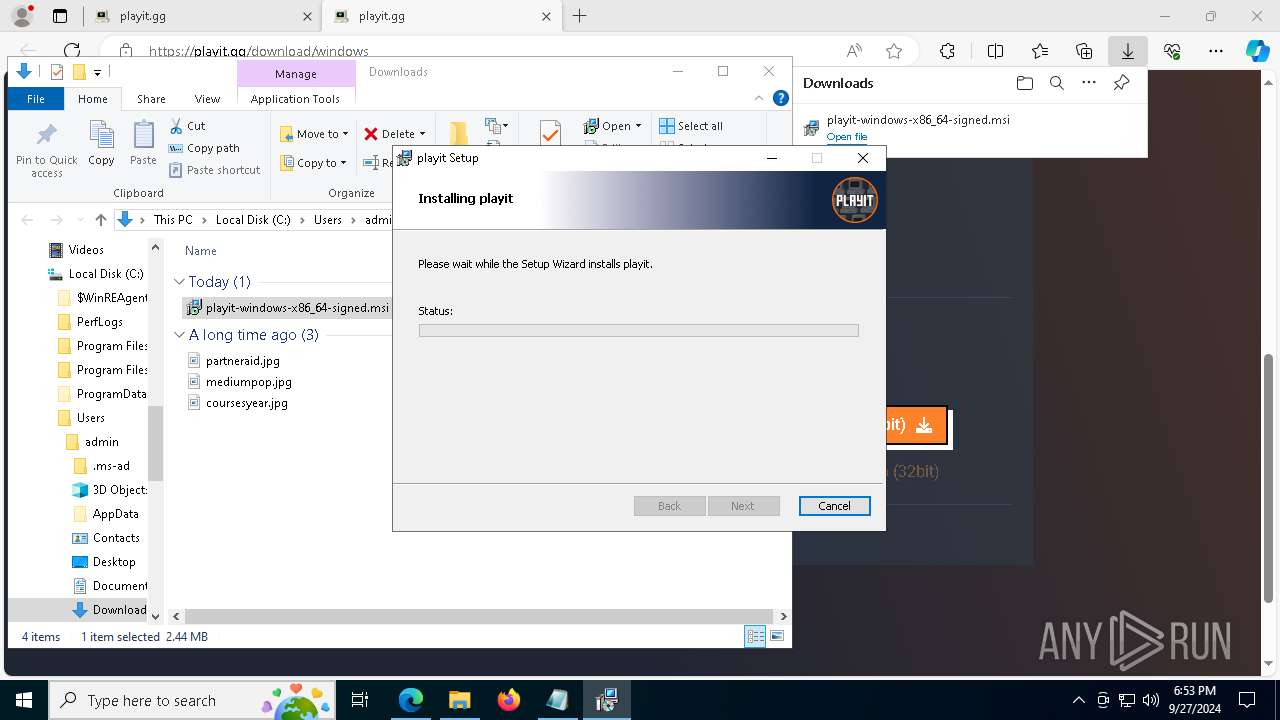Screen dimensions: 1280x720
Task: Select mediumpop.jpg file
Action: 248,382
